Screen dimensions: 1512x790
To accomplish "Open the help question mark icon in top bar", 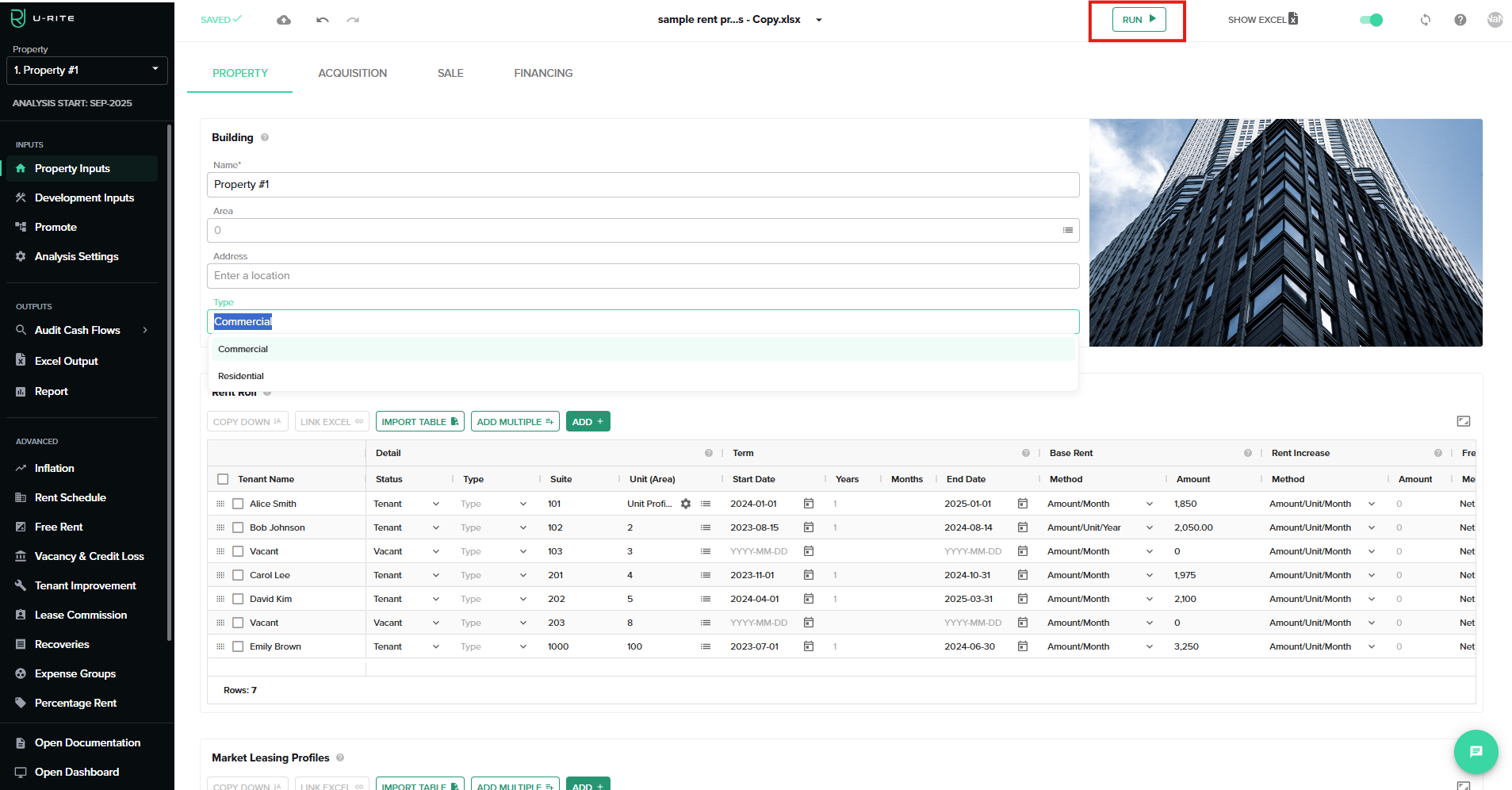I will 1460,20.
